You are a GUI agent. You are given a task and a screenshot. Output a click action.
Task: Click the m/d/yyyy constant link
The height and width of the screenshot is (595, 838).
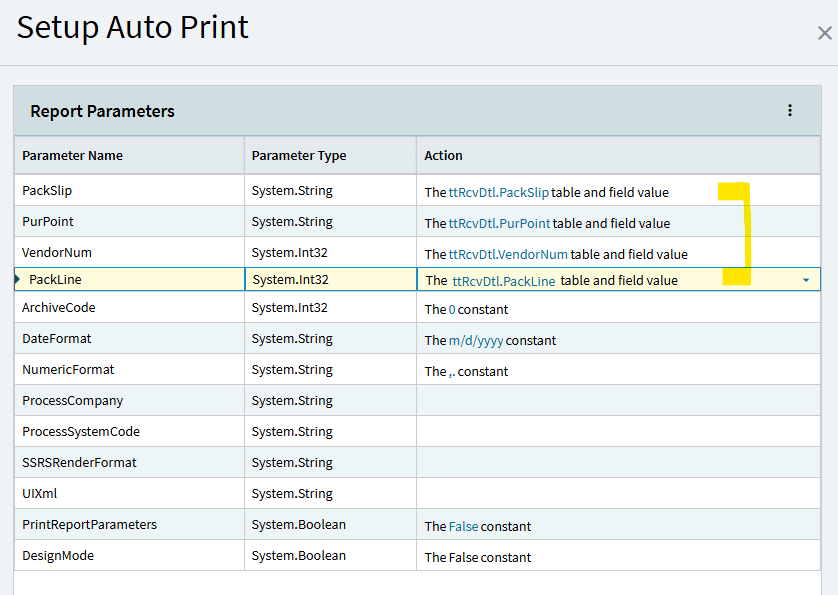[476, 340]
